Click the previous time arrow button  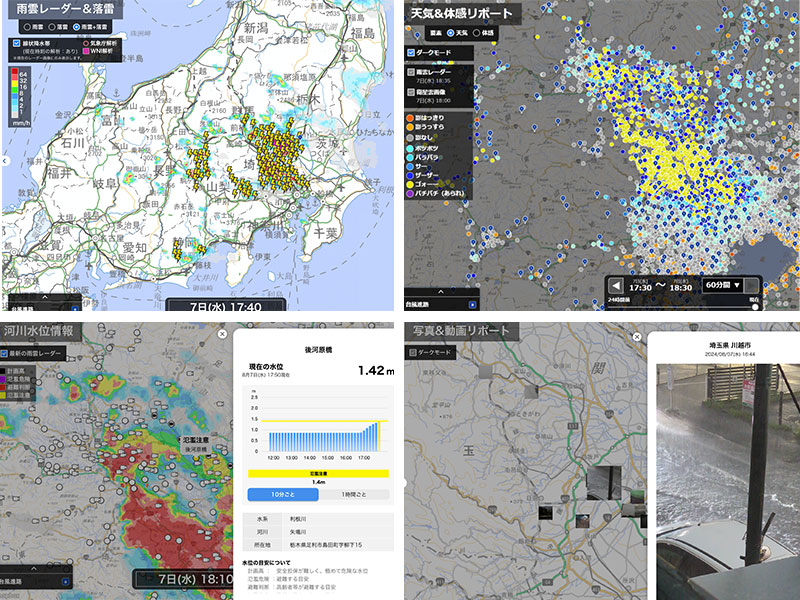pyautogui.click(x=615, y=286)
